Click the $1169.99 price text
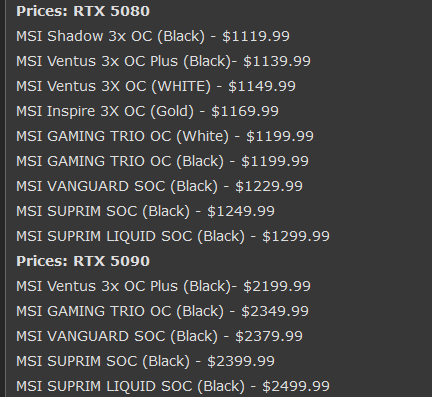Viewport: 432px width, 397px height. coord(245,111)
